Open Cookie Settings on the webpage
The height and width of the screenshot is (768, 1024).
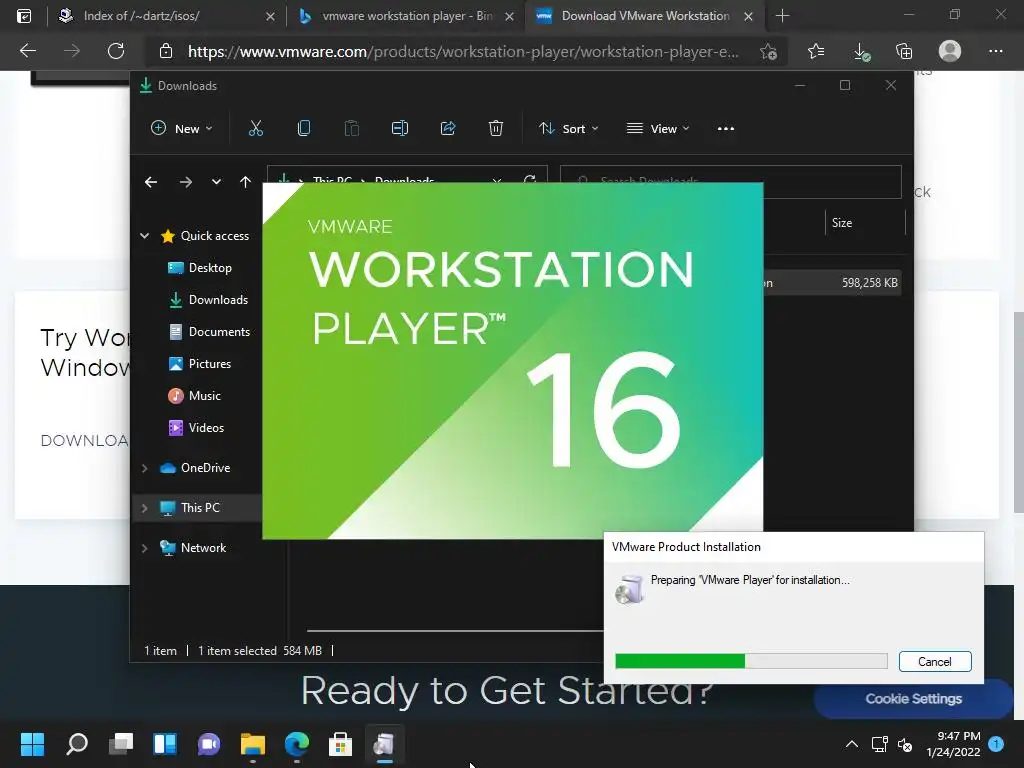tap(914, 699)
